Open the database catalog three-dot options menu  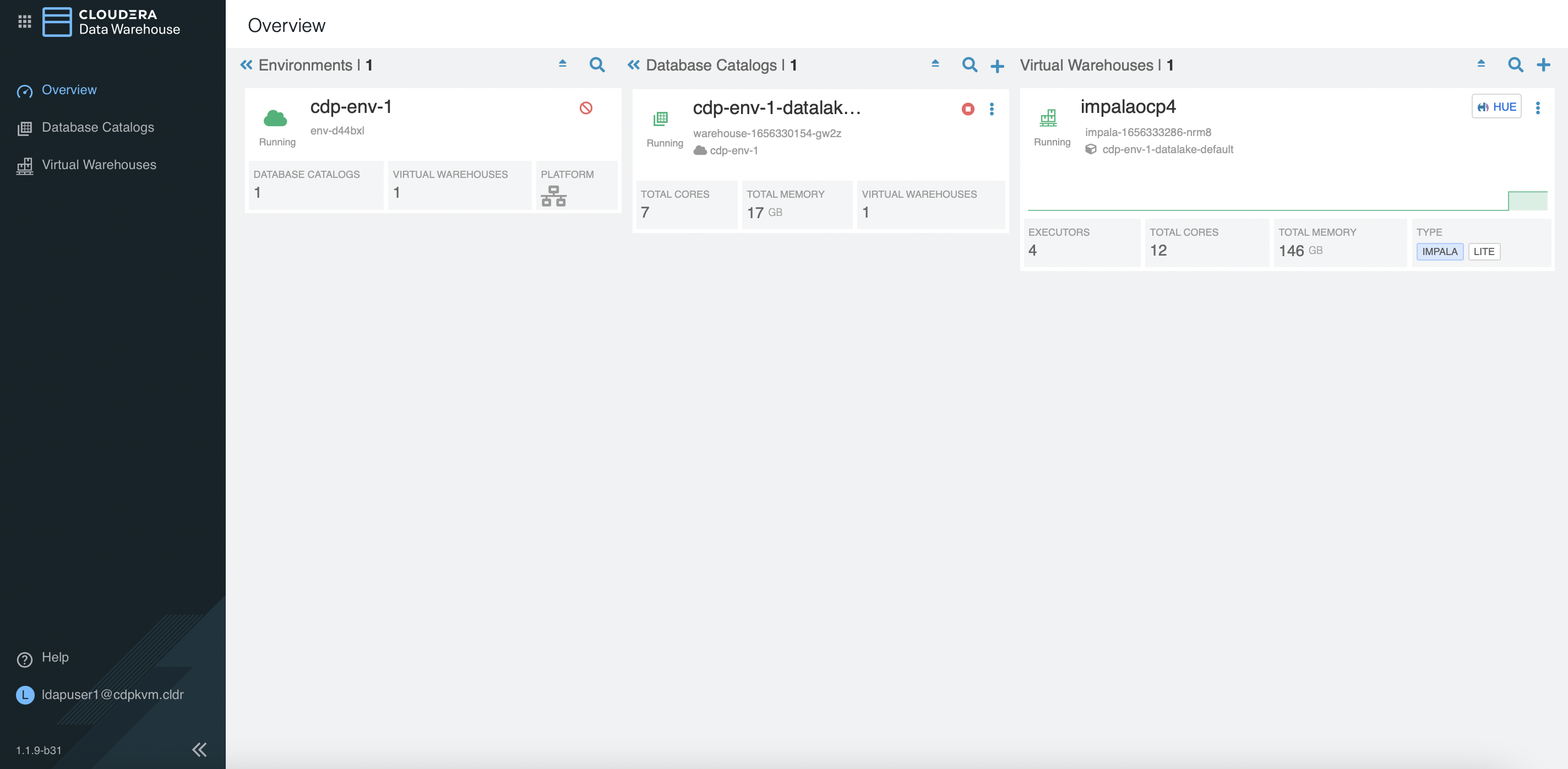(x=992, y=109)
